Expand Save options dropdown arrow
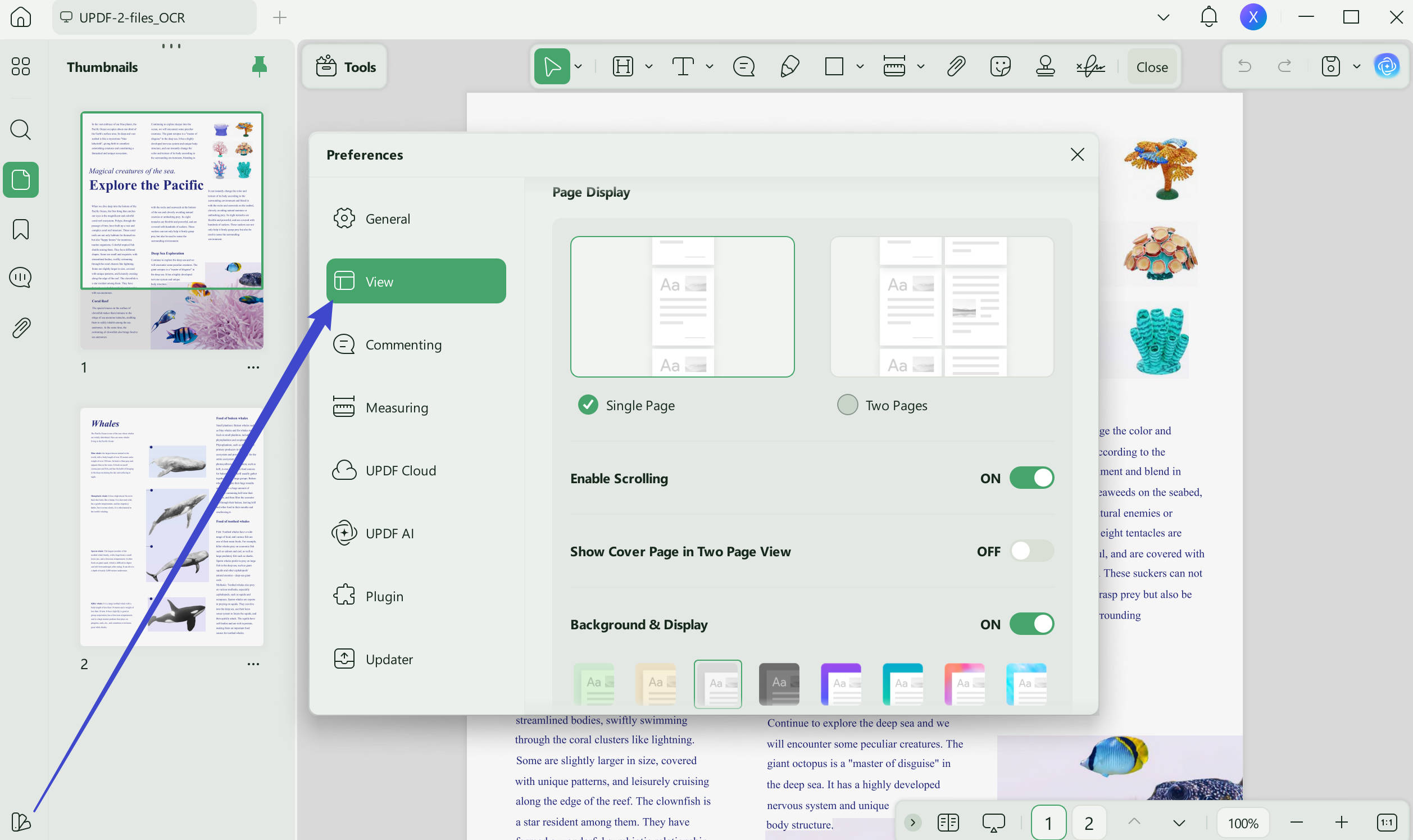 point(1356,67)
